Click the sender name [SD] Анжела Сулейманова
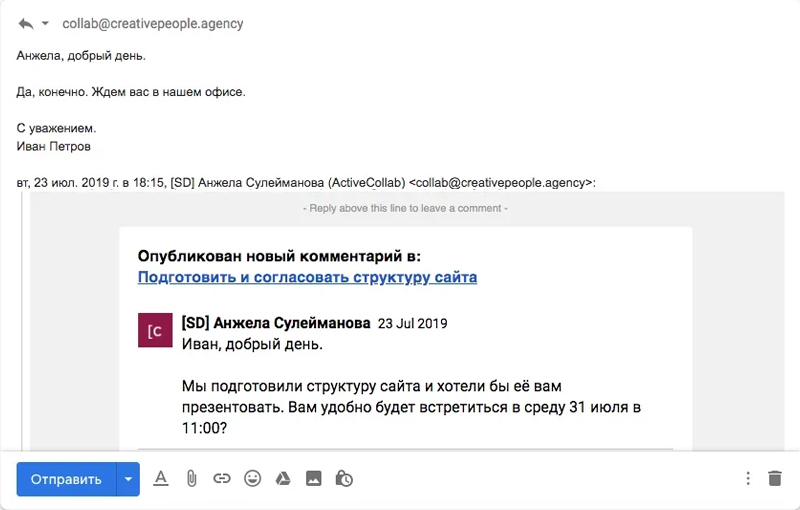Viewport: 800px width, 510px height. pos(276,323)
